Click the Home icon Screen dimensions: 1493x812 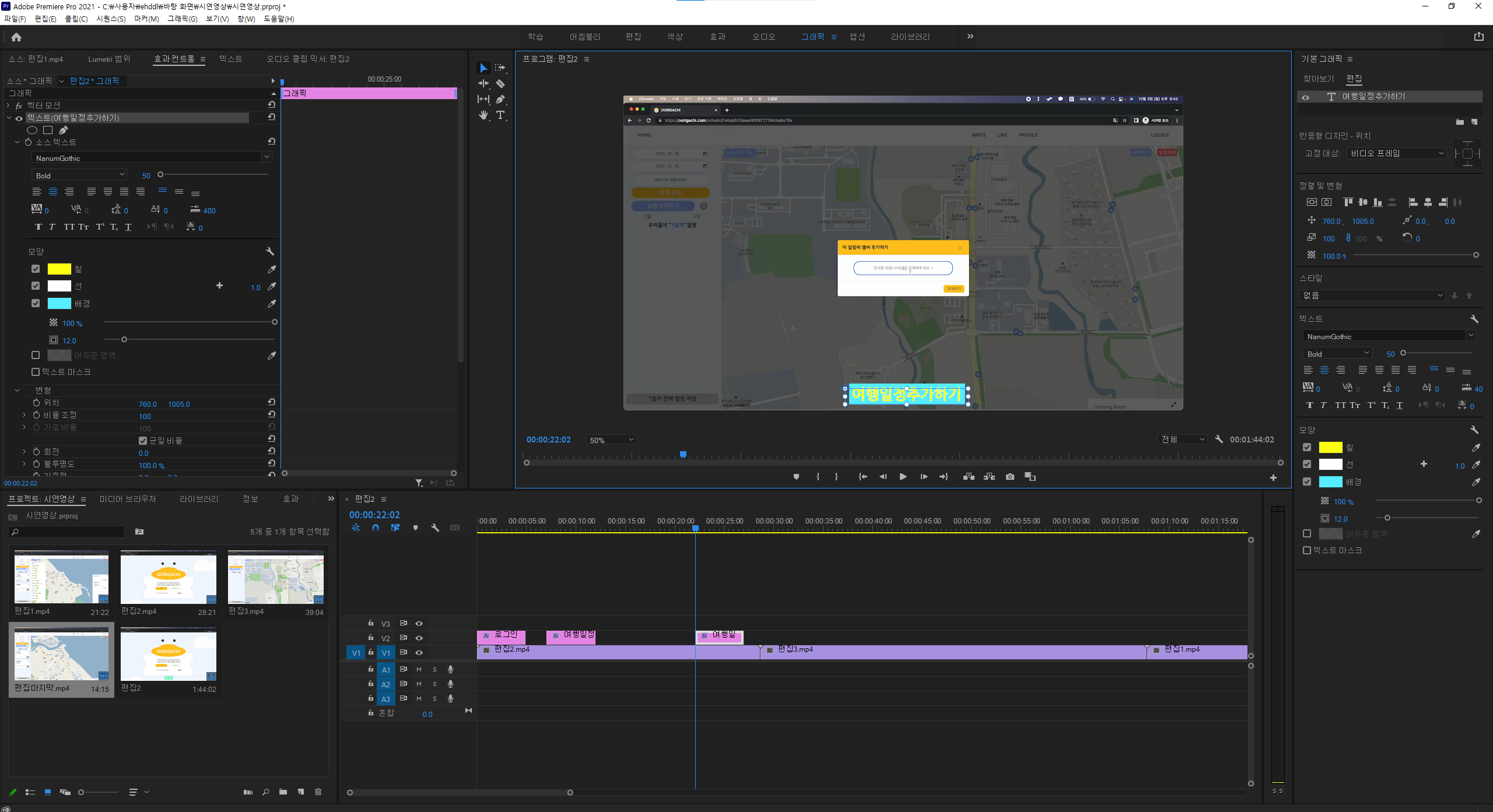(x=16, y=37)
